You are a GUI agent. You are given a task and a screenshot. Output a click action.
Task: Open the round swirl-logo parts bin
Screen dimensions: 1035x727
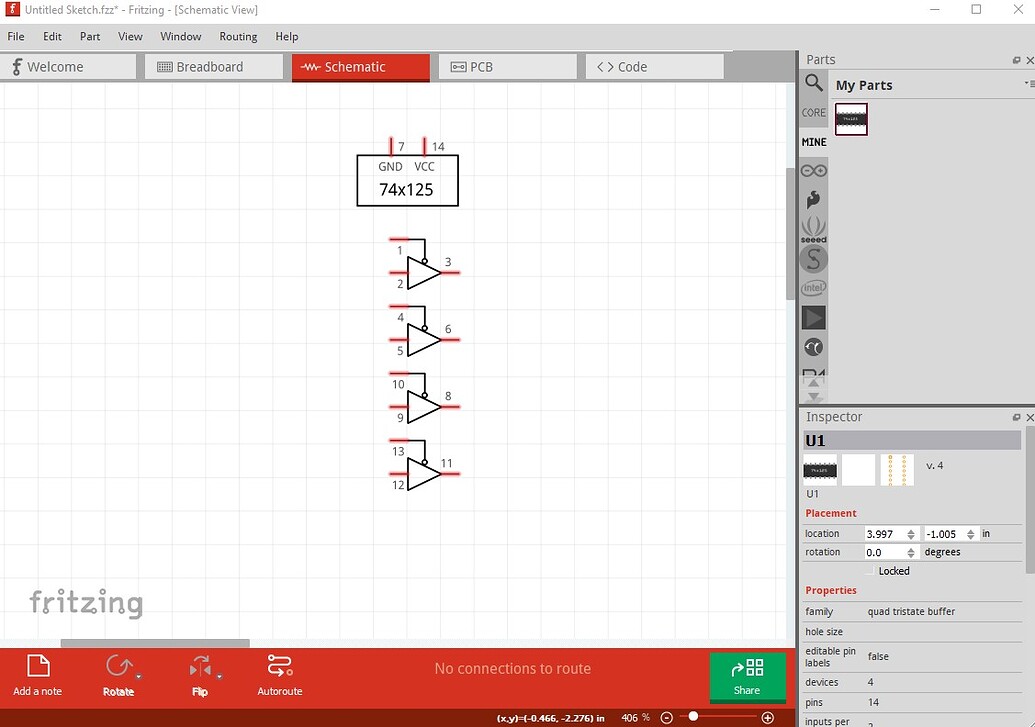click(x=813, y=347)
